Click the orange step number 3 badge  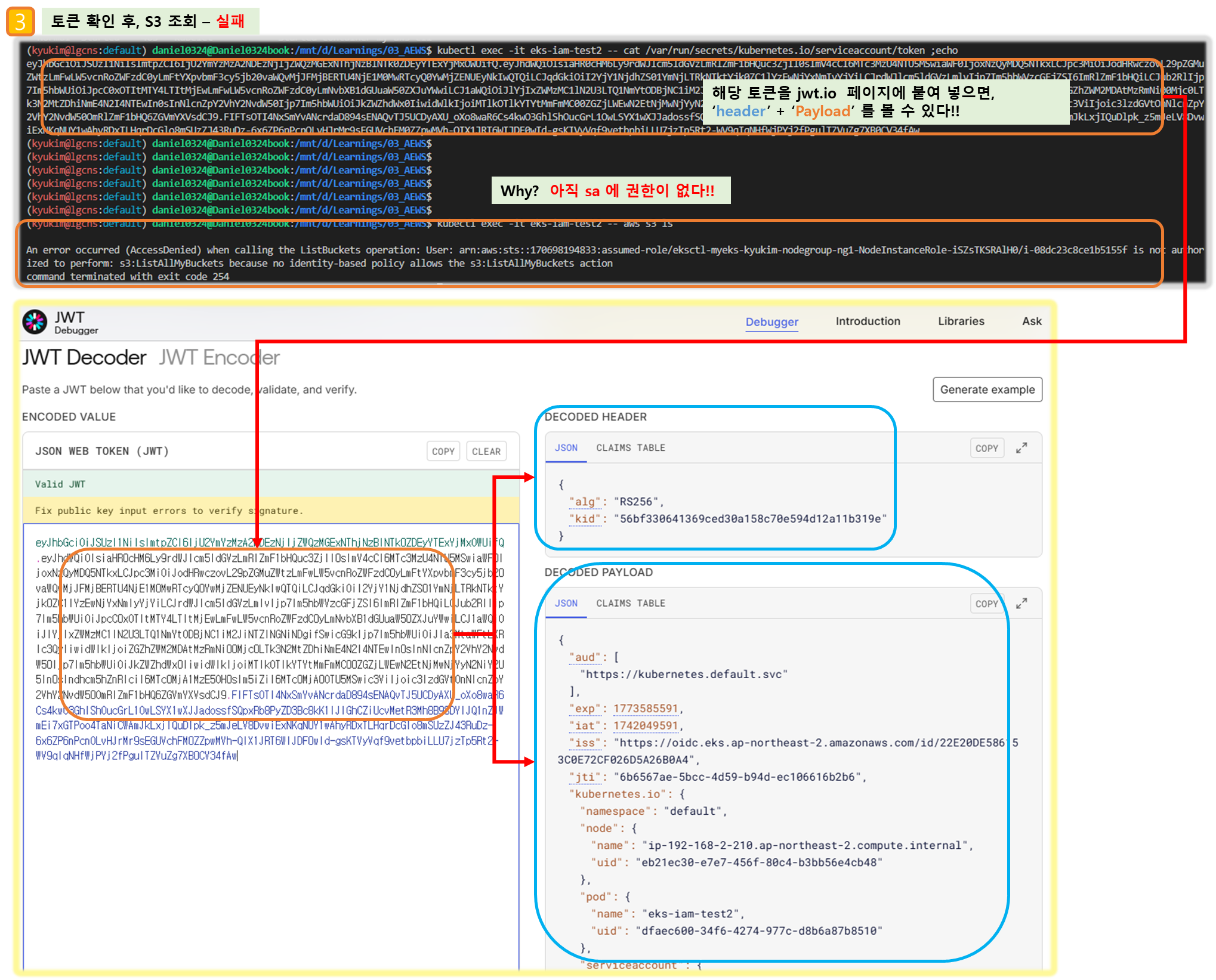pos(20,21)
